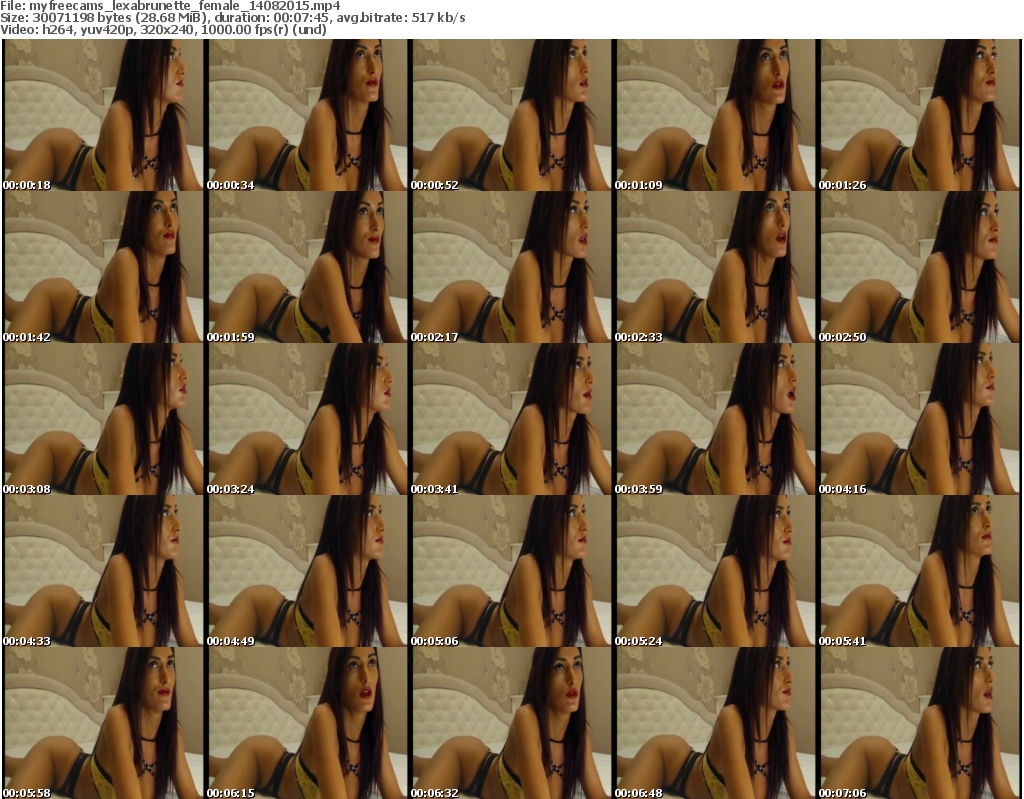Select the thumbnail at 00:00:52
The image size is (1024, 799).
point(511,115)
